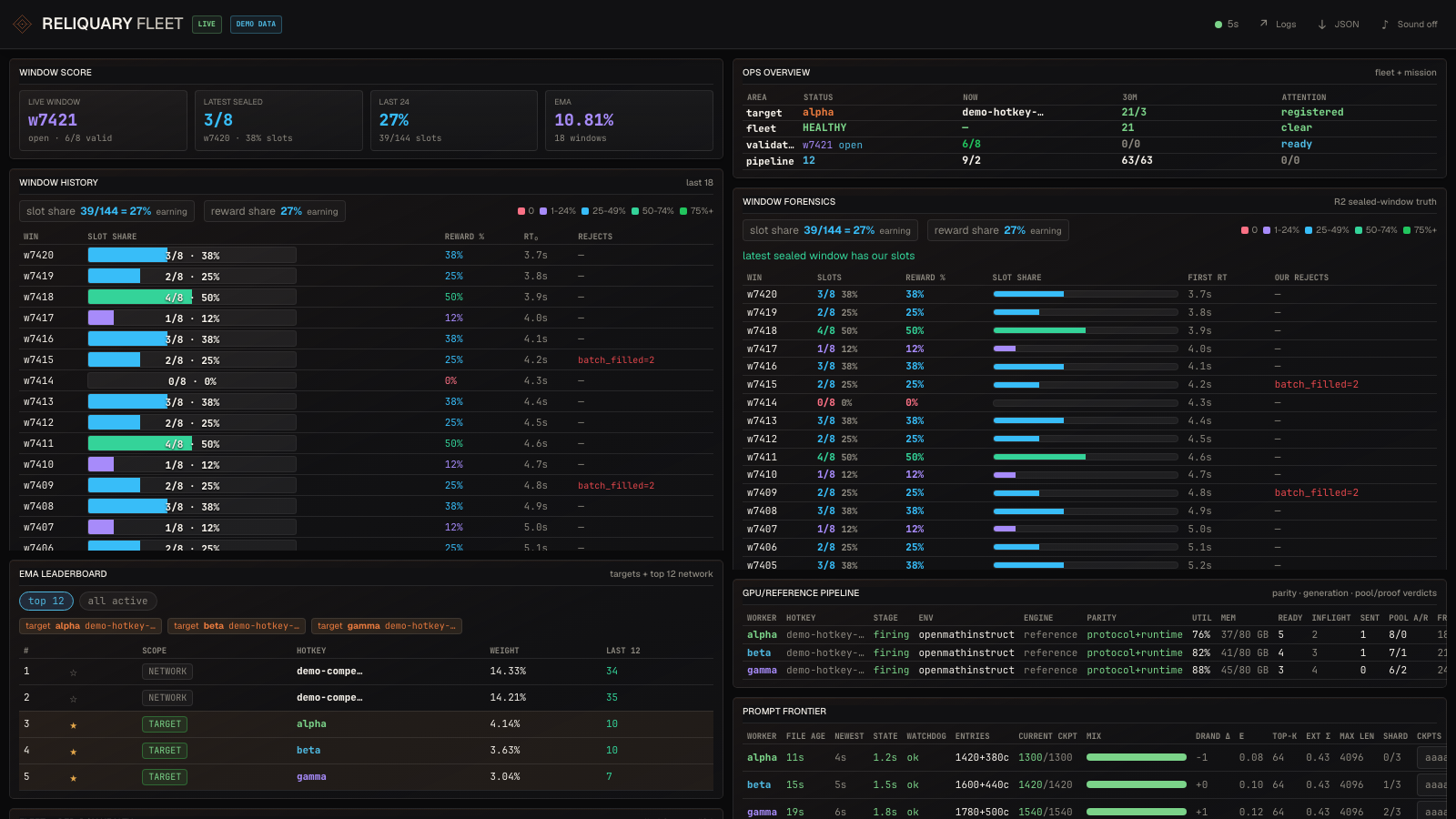1456x819 pixels.
Task: Click the w7420 slot share bar in Window History
Action: pyautogui.click(x=192, y=256)
